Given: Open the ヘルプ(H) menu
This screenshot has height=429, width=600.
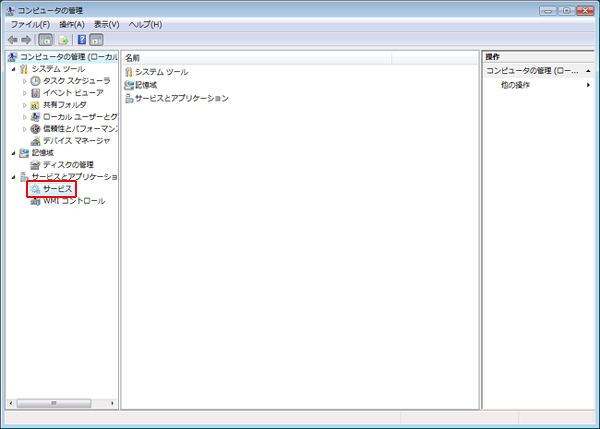Looking at the screenshot, I should [x=145, y=24].
